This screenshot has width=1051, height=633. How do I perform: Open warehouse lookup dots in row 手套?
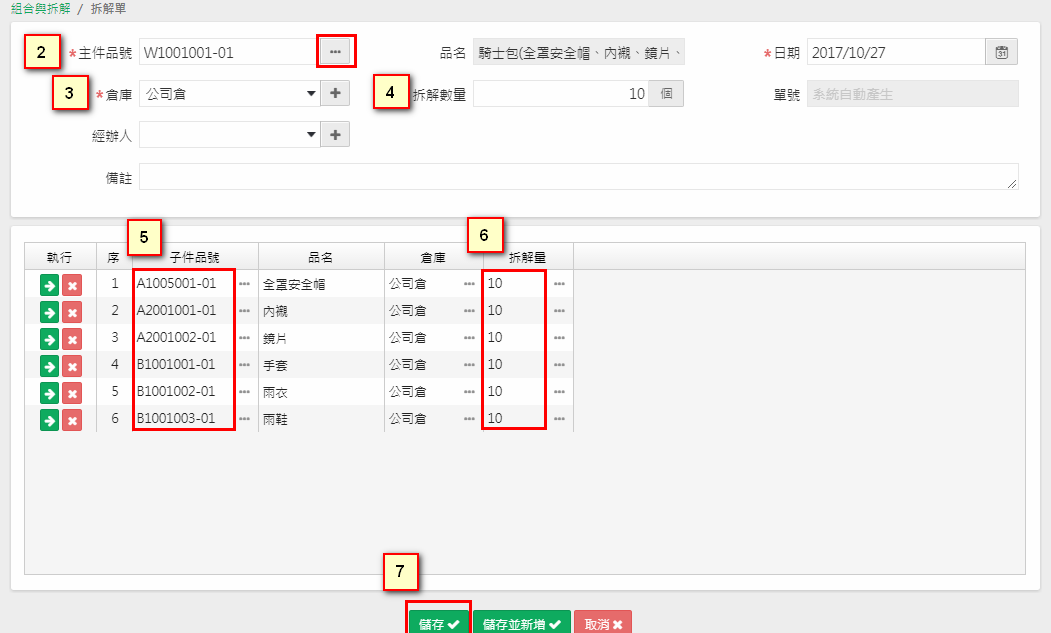tap(469, 364)
